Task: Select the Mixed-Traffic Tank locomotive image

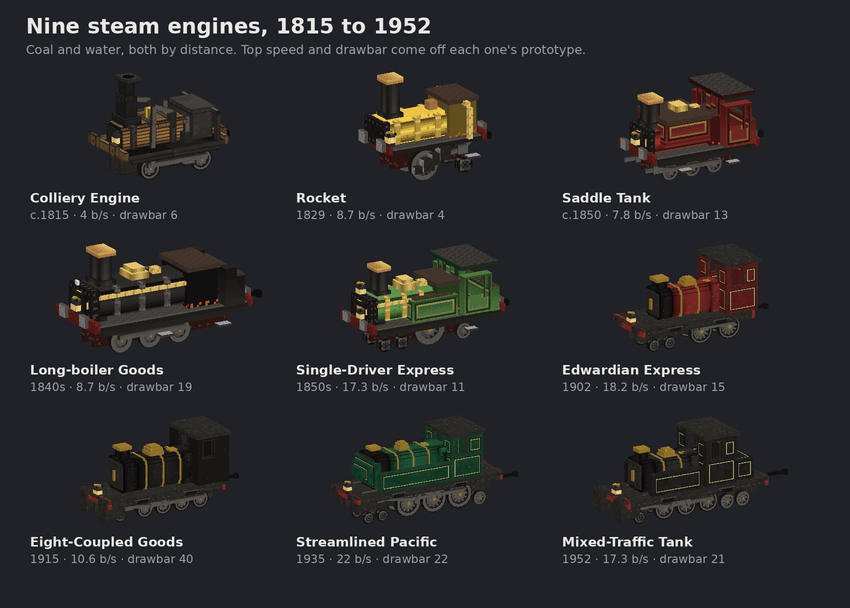Action: tap(691, 469)
